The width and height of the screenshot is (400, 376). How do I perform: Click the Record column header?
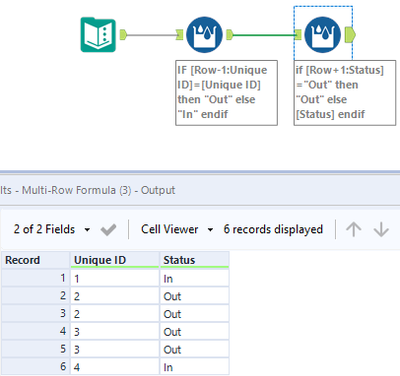tap(35, 260)
